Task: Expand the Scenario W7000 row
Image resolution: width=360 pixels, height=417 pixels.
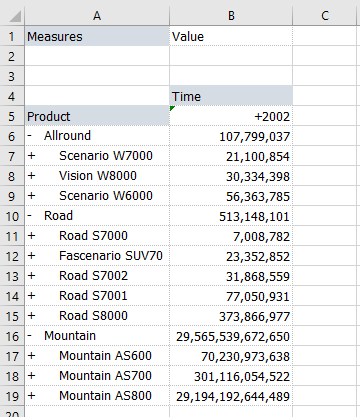Action: [31, 156]
